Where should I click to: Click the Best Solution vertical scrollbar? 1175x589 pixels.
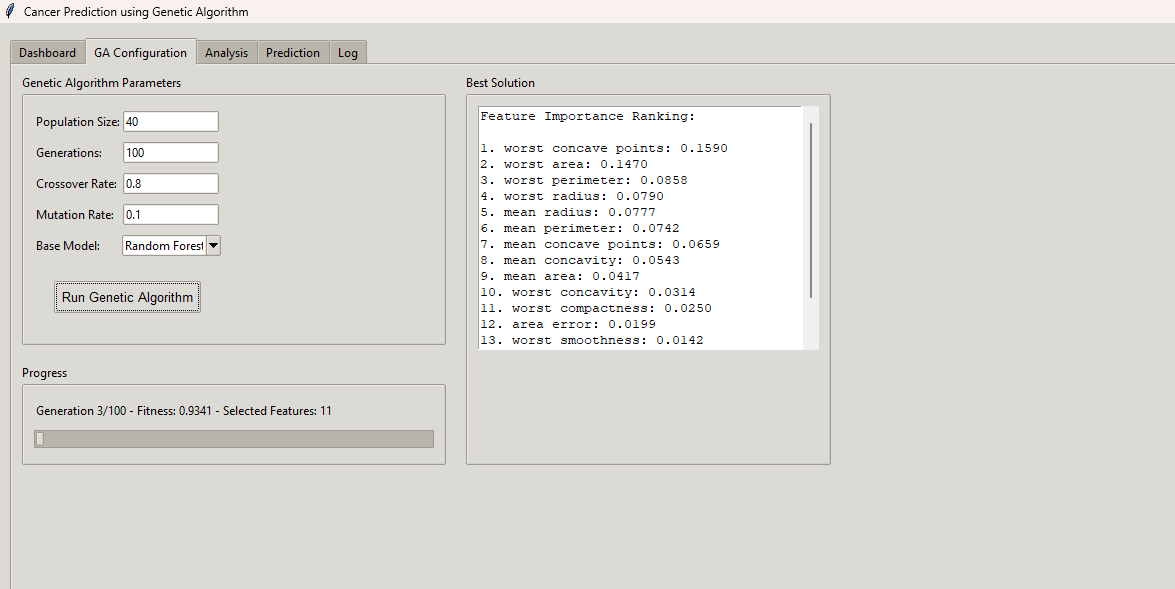(811, 210)
